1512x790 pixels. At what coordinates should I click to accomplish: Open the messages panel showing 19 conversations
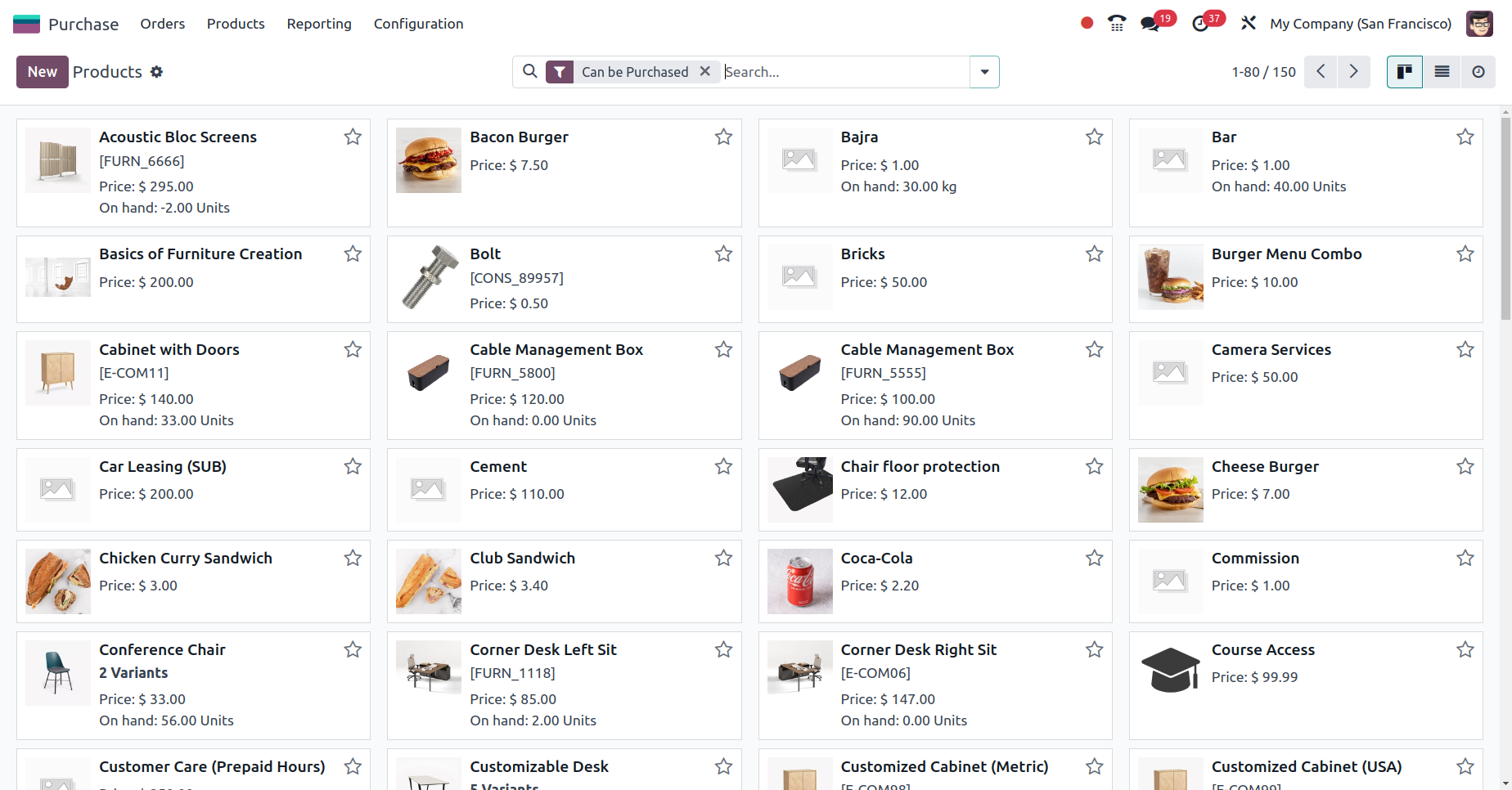tap(1149, 23)
